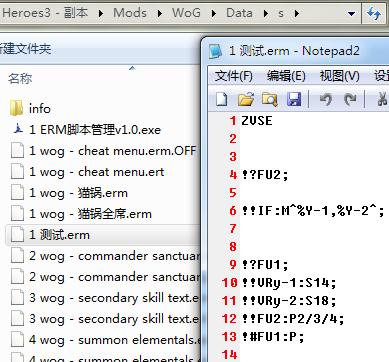Select ERM脚本管理v1.0.exe application icon
The image size is (389, 362).
17,129
